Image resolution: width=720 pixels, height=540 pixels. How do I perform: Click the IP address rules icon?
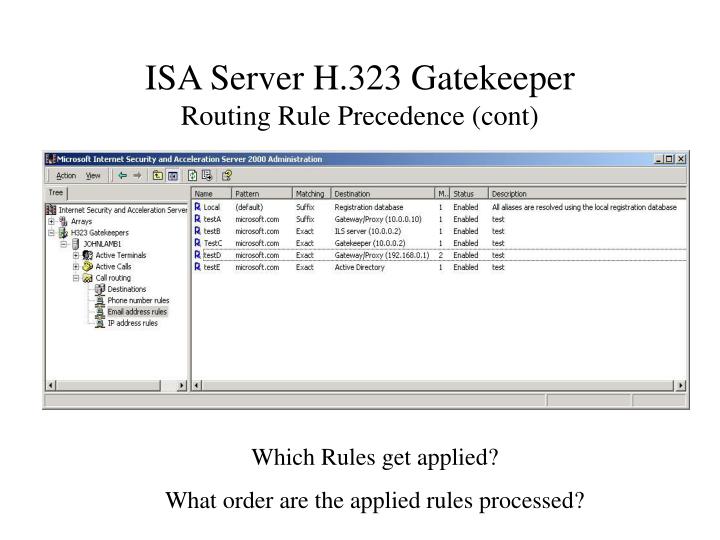(100, 324)
